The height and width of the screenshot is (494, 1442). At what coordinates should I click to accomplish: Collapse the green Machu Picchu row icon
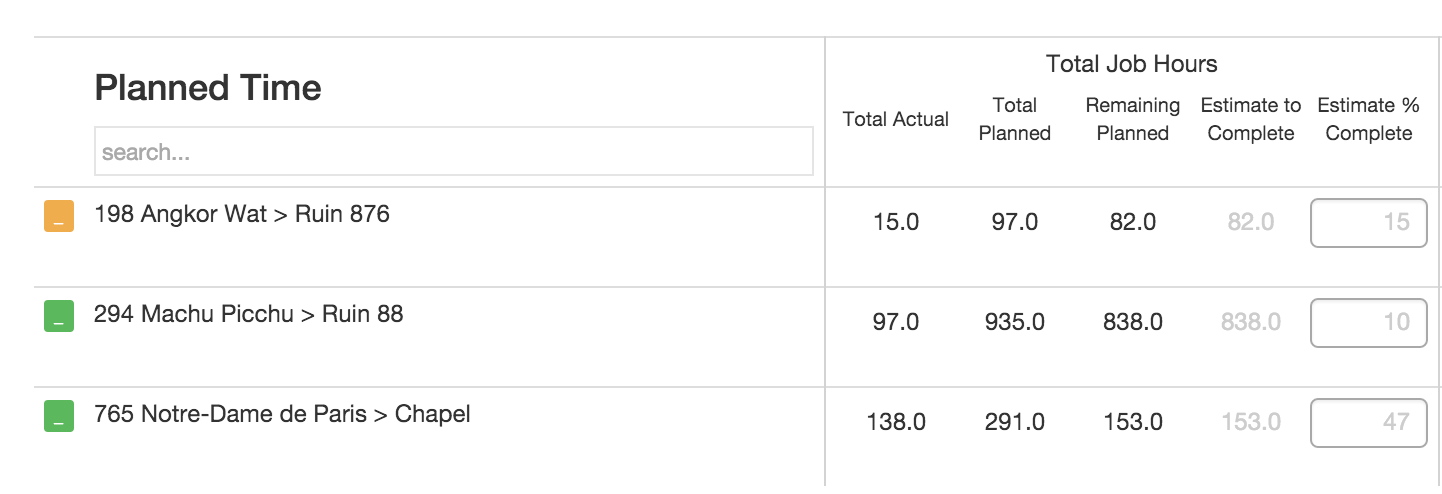tap(59, 317)
